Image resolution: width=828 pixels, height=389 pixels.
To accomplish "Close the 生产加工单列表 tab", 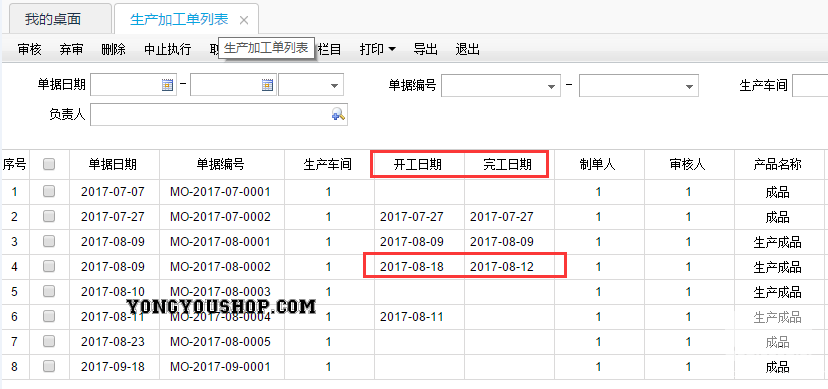I will (x=243, y=20).
